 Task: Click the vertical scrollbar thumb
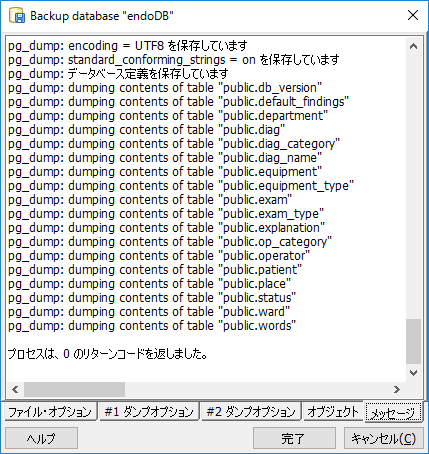tap(413, 341)
